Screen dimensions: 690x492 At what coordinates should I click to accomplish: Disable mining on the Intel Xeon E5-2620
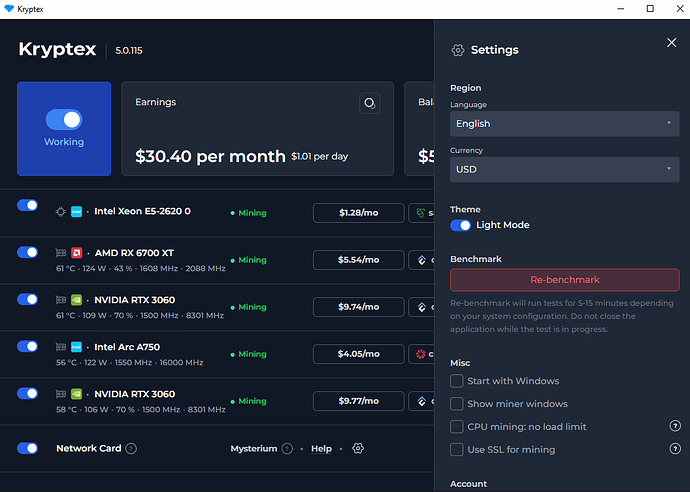pos(27,205)
